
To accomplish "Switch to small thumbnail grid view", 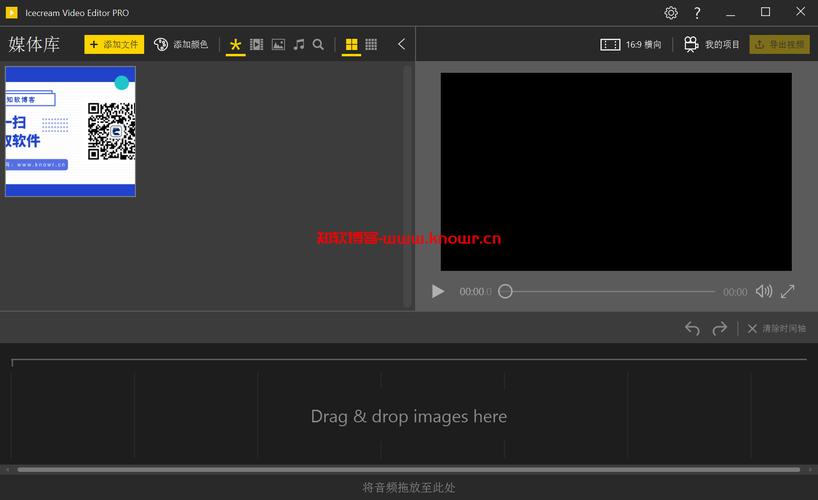I will pos(371,44).
